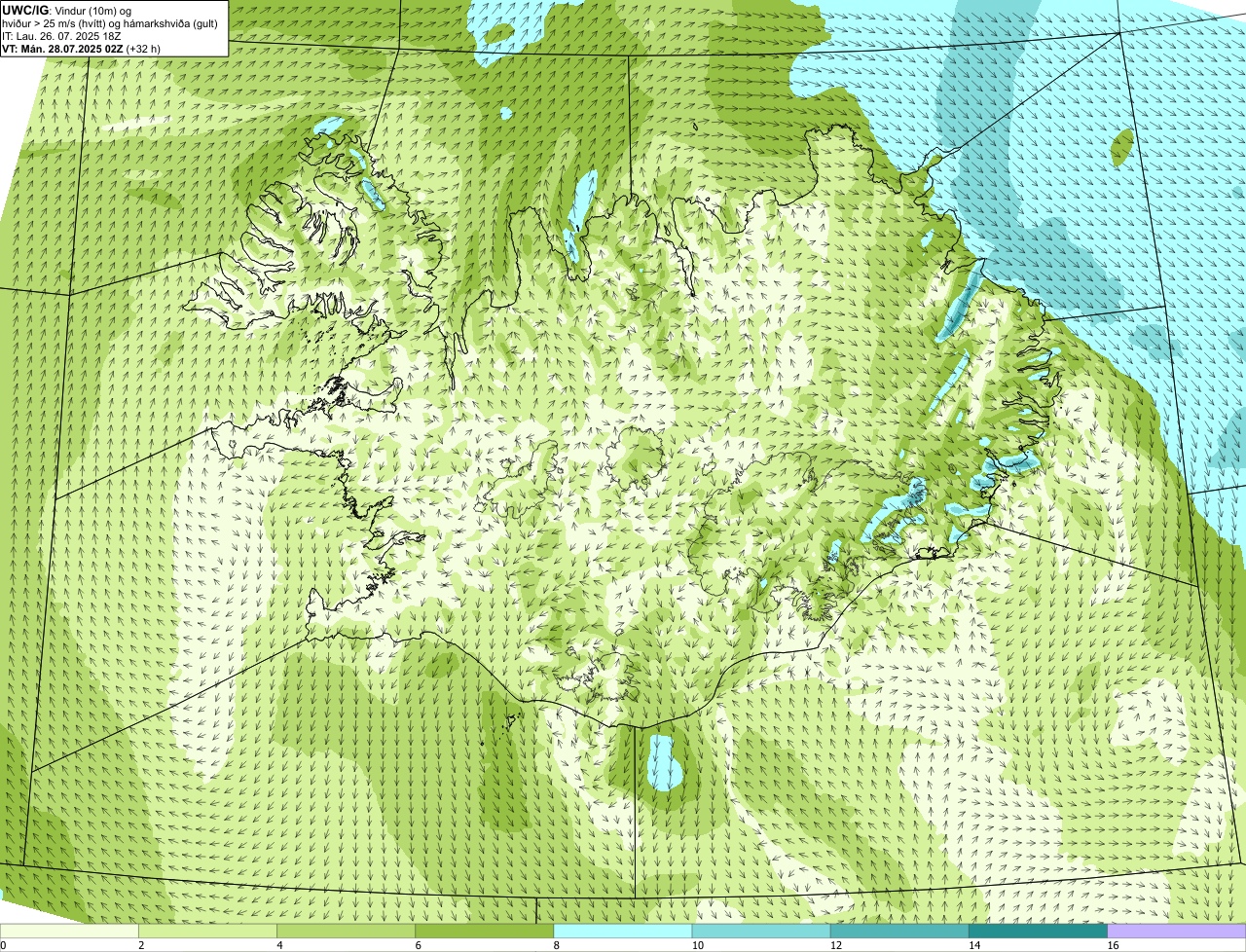The image size is (1246, 952).
Task: Click the scale tick label "0"
Action: pyautogui.click(x=3, y=944)
